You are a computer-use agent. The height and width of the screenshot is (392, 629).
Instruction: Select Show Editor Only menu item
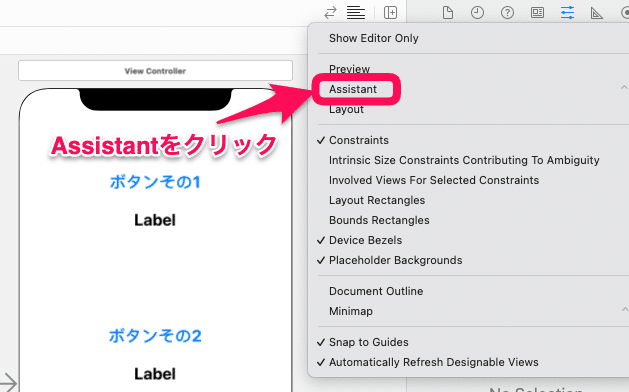(x=373, y=38)
